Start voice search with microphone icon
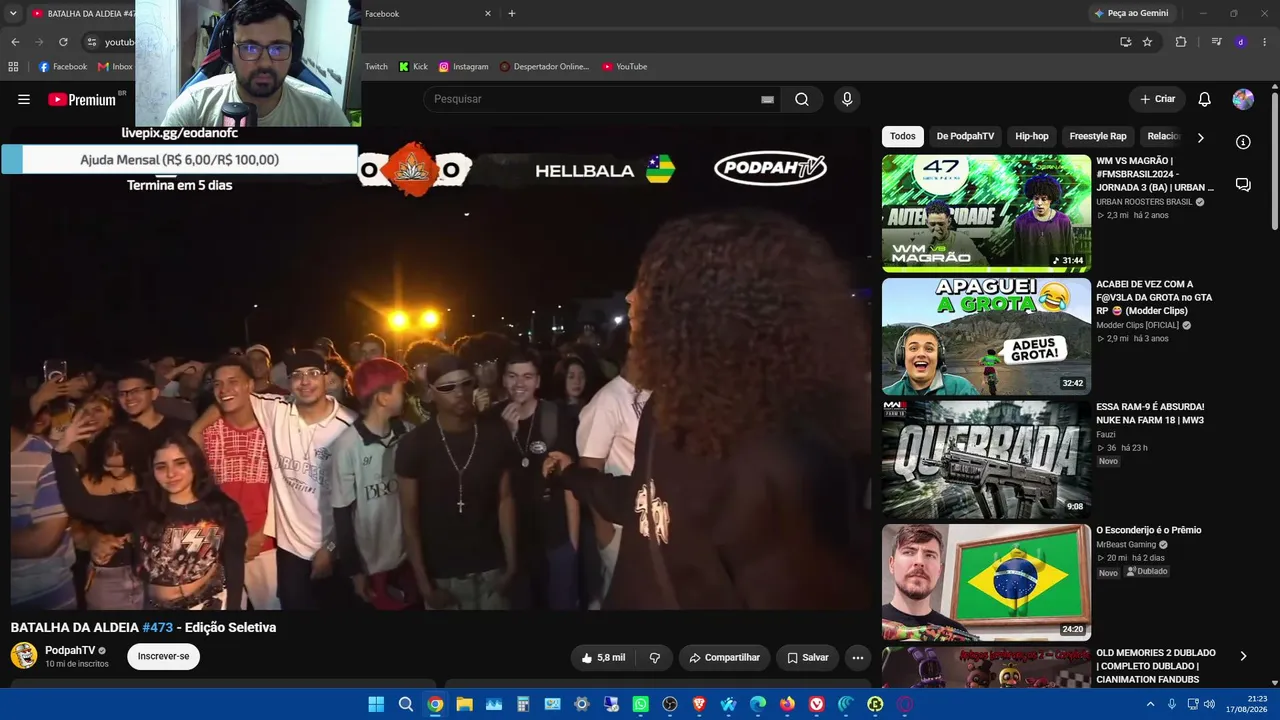The image size is (1280, 720). point(847,99)
